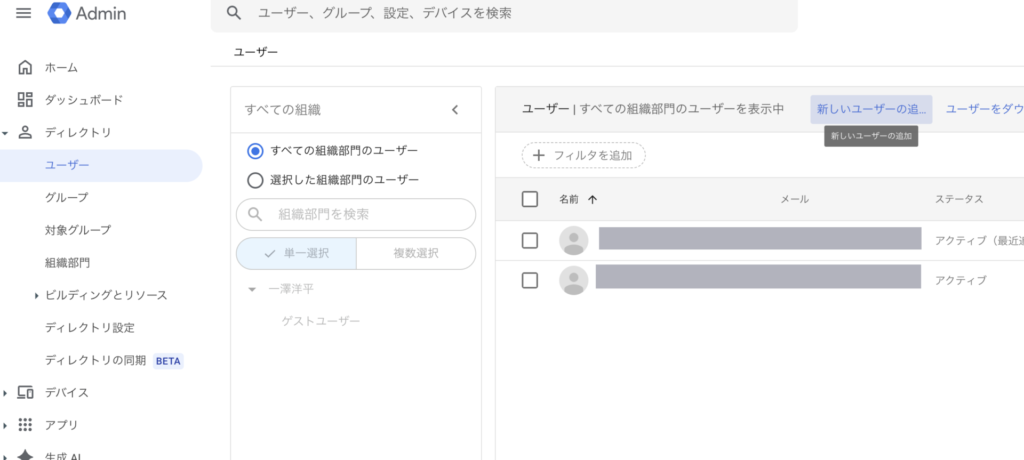Select 選択した組織部門のユーザー radio button

point(255,180)
